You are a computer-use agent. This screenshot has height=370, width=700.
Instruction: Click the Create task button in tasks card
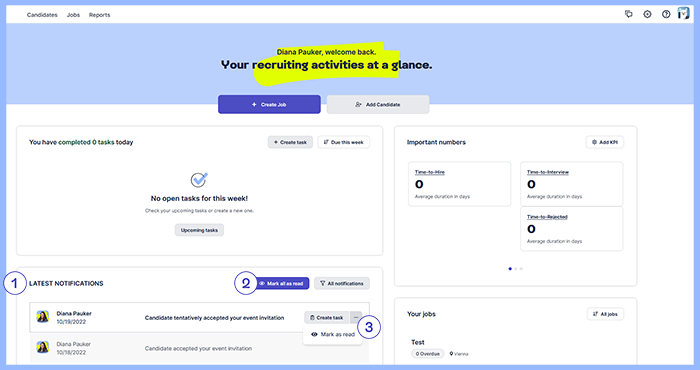(290, 142)
